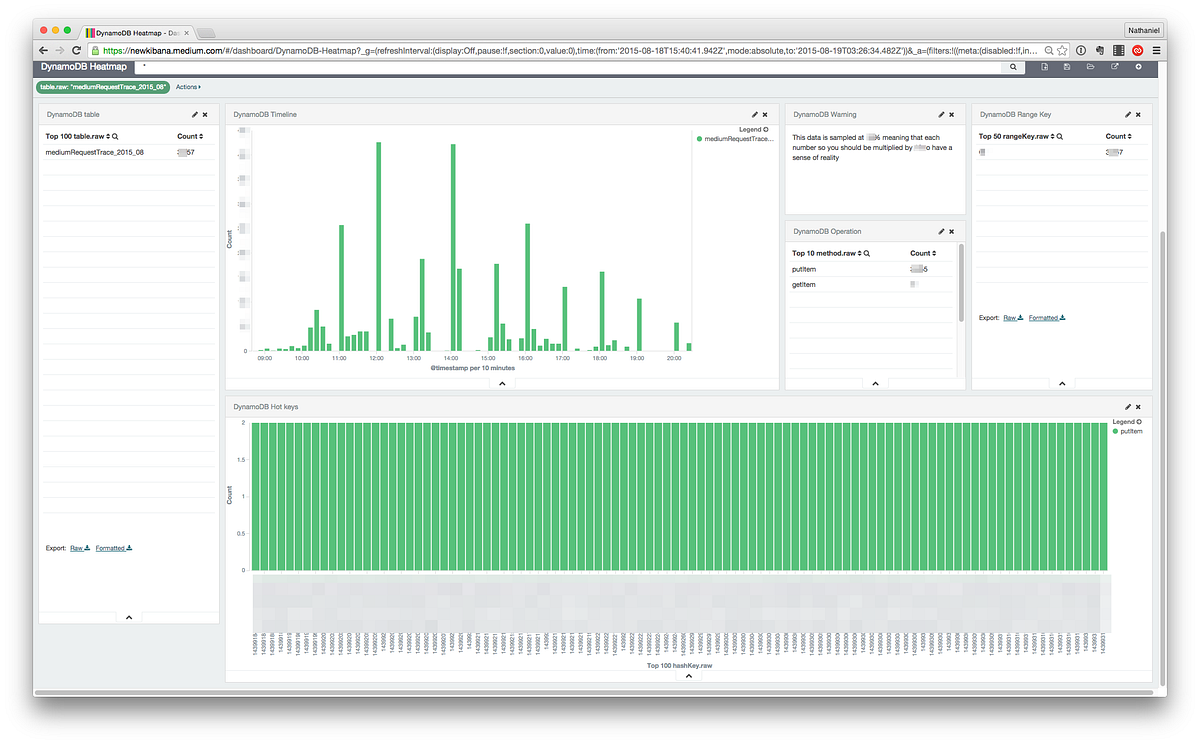The height and width of the screenshot is (744, 1200).
Task: Close the DynamoDB Range Key panel
Action: tap(1139, 115)
